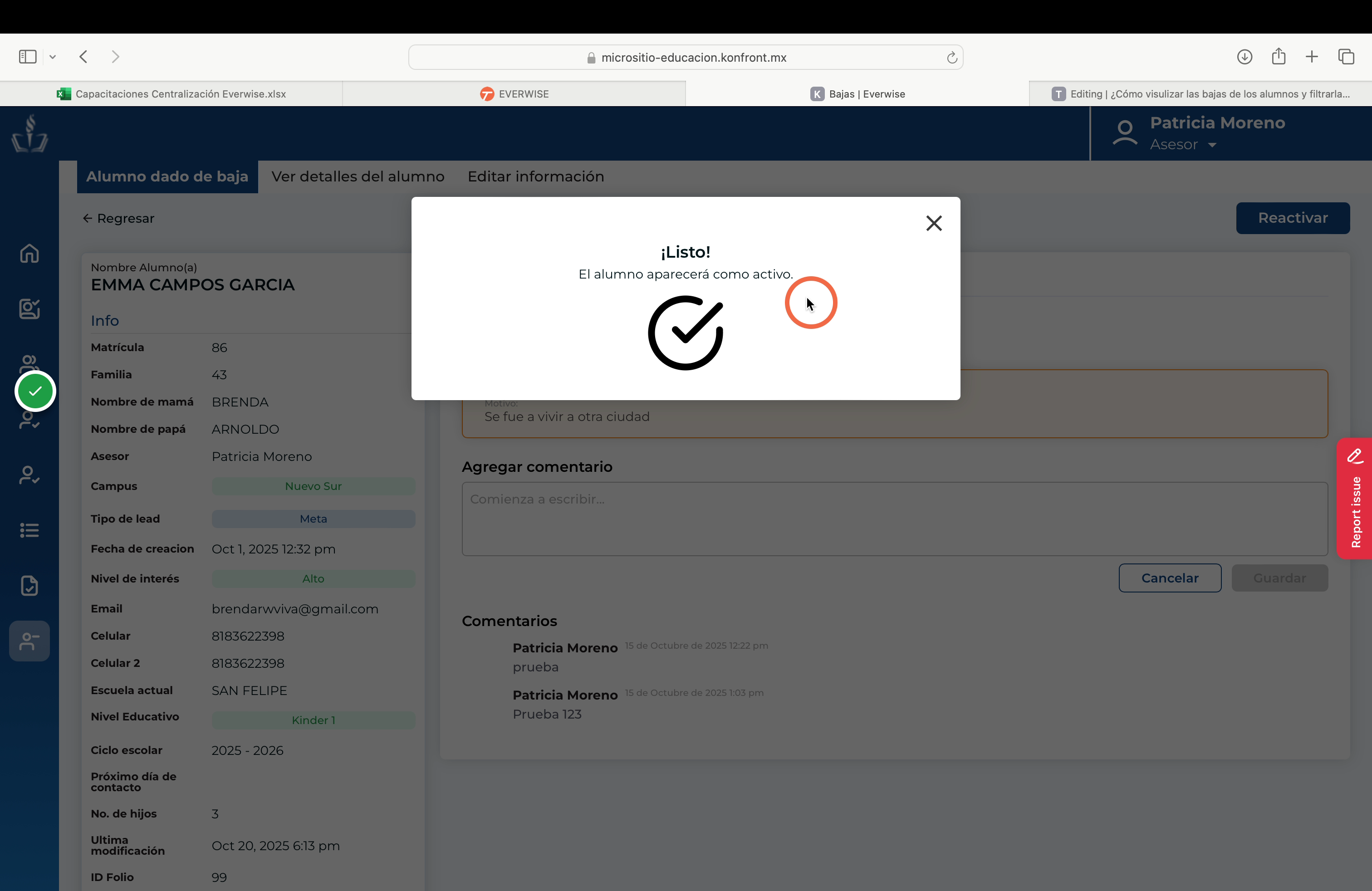Viewport: 1372px width, 891px height.
Task: Click the Regresar back link
Action: [x=119, y=218]
